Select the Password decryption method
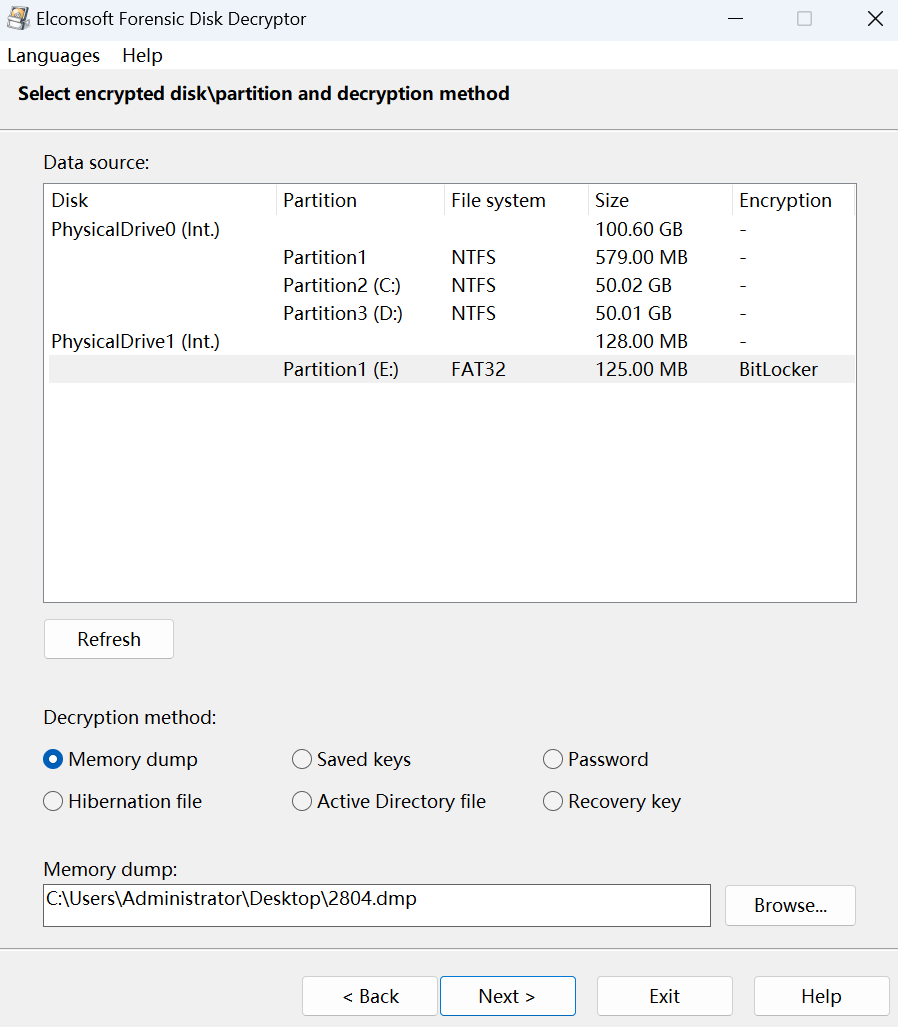The image size is (898, 1027). click(553, 760)
